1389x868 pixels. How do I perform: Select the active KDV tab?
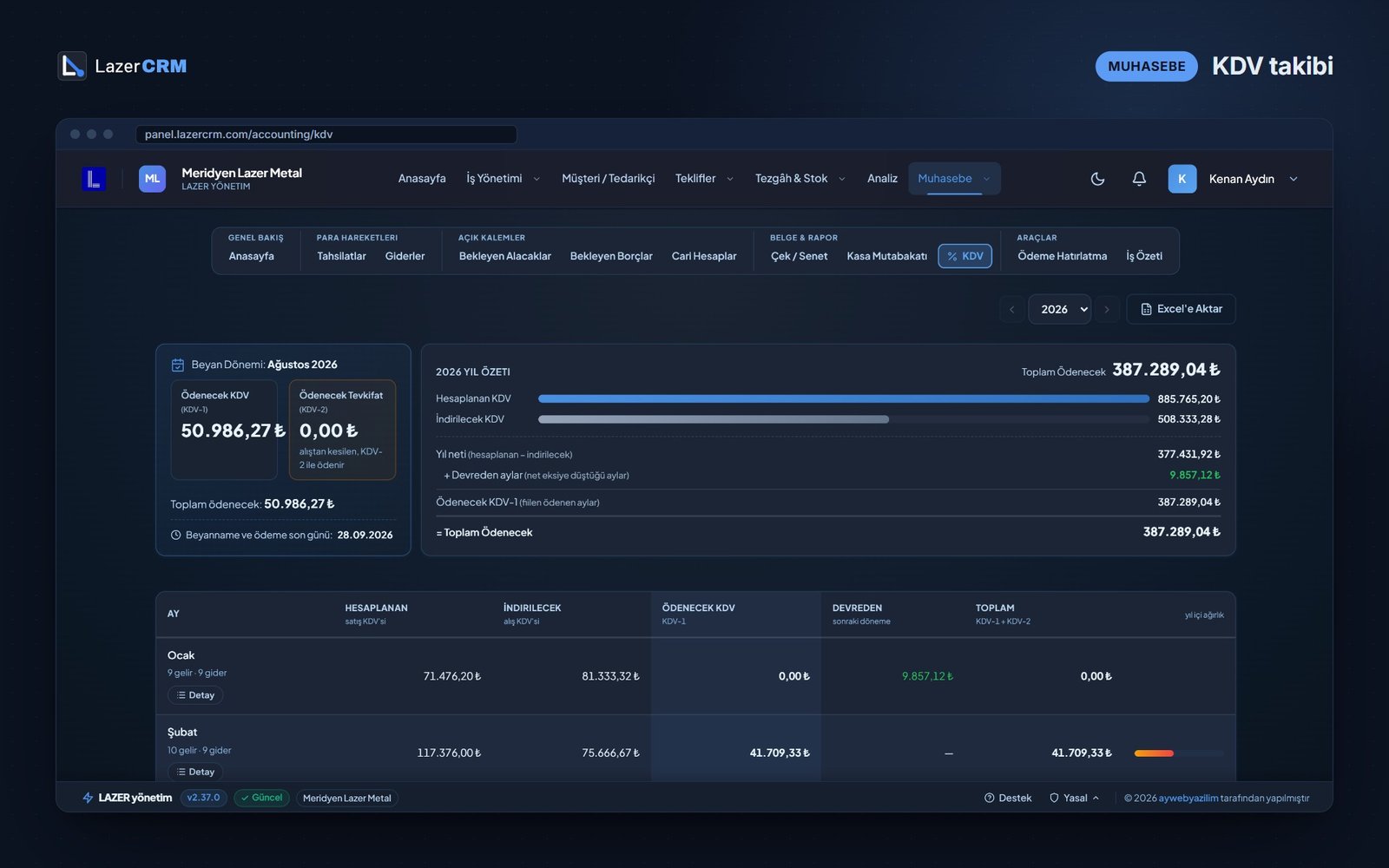click(965, 256)
